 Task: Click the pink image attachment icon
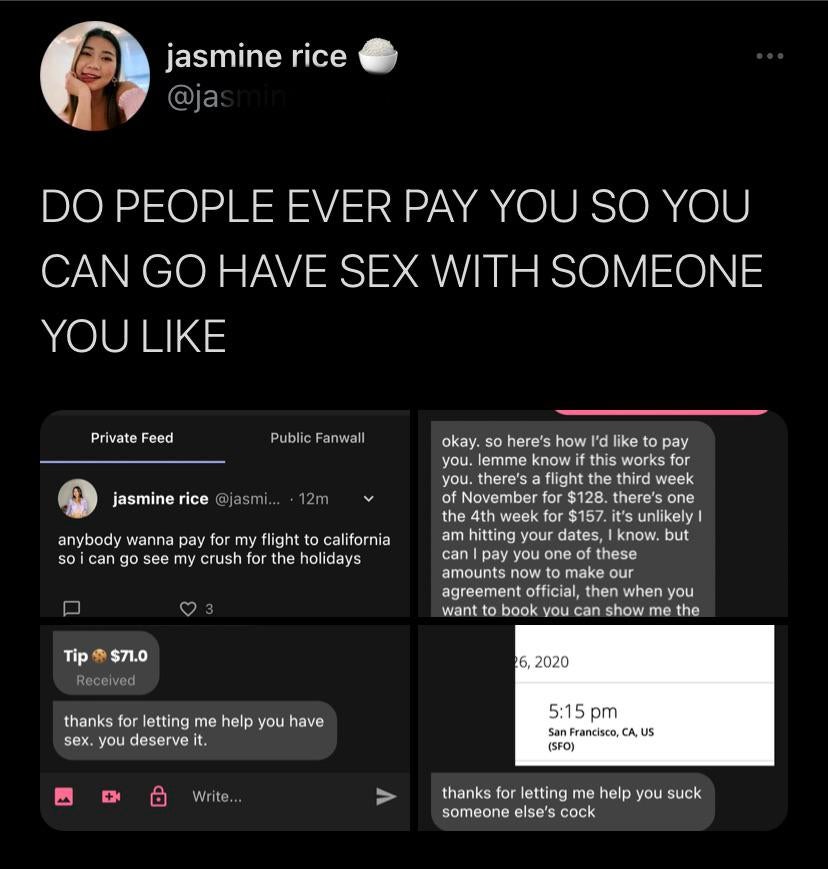(64, 796)
